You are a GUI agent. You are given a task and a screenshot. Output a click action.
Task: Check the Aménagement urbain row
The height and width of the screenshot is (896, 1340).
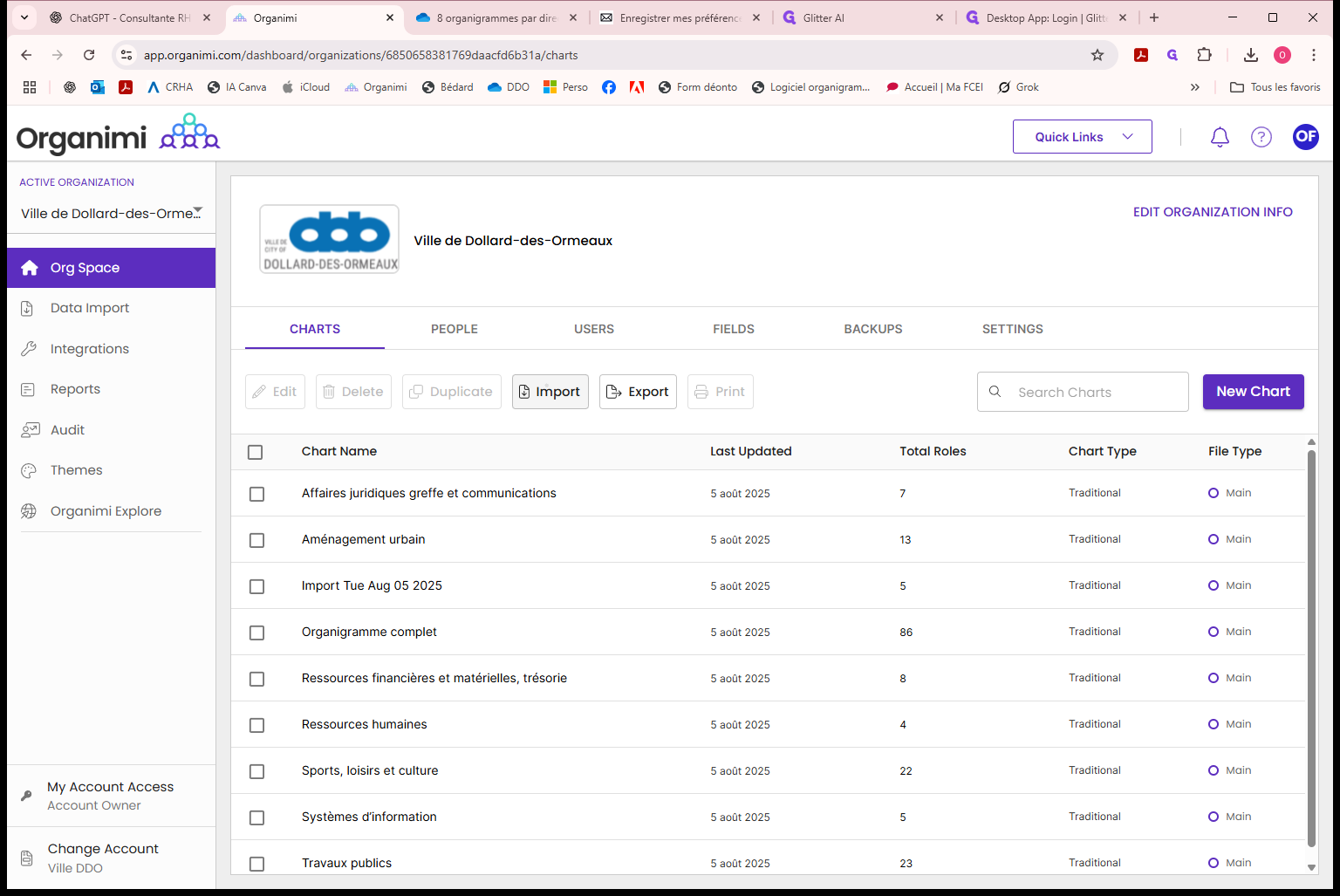[x=256, y=540]
